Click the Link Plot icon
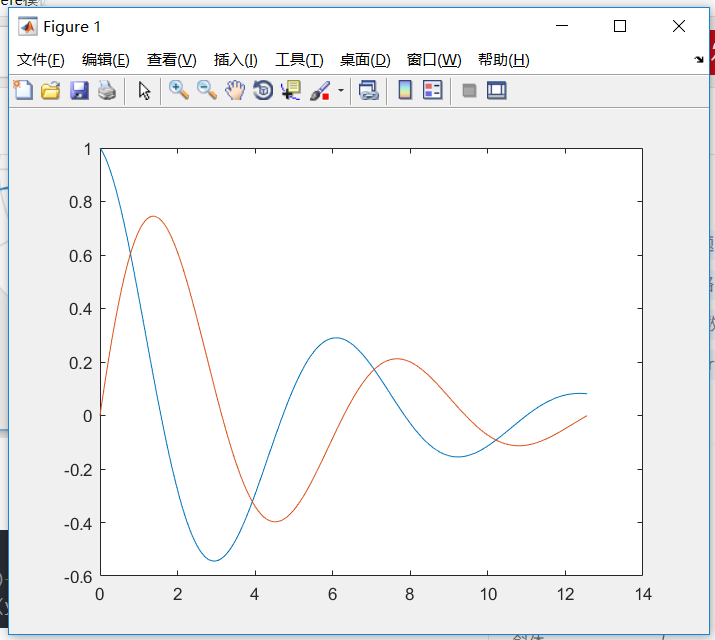 coord(368,90)
